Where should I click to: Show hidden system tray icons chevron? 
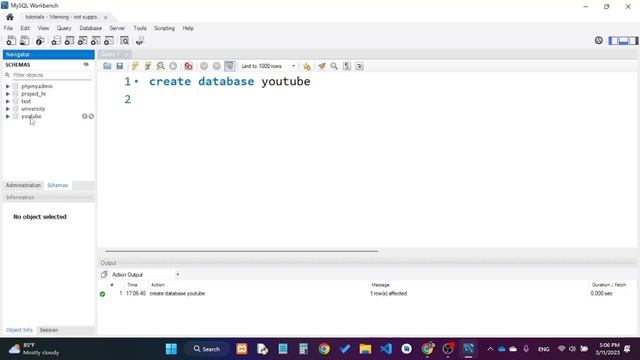(490, 349)
